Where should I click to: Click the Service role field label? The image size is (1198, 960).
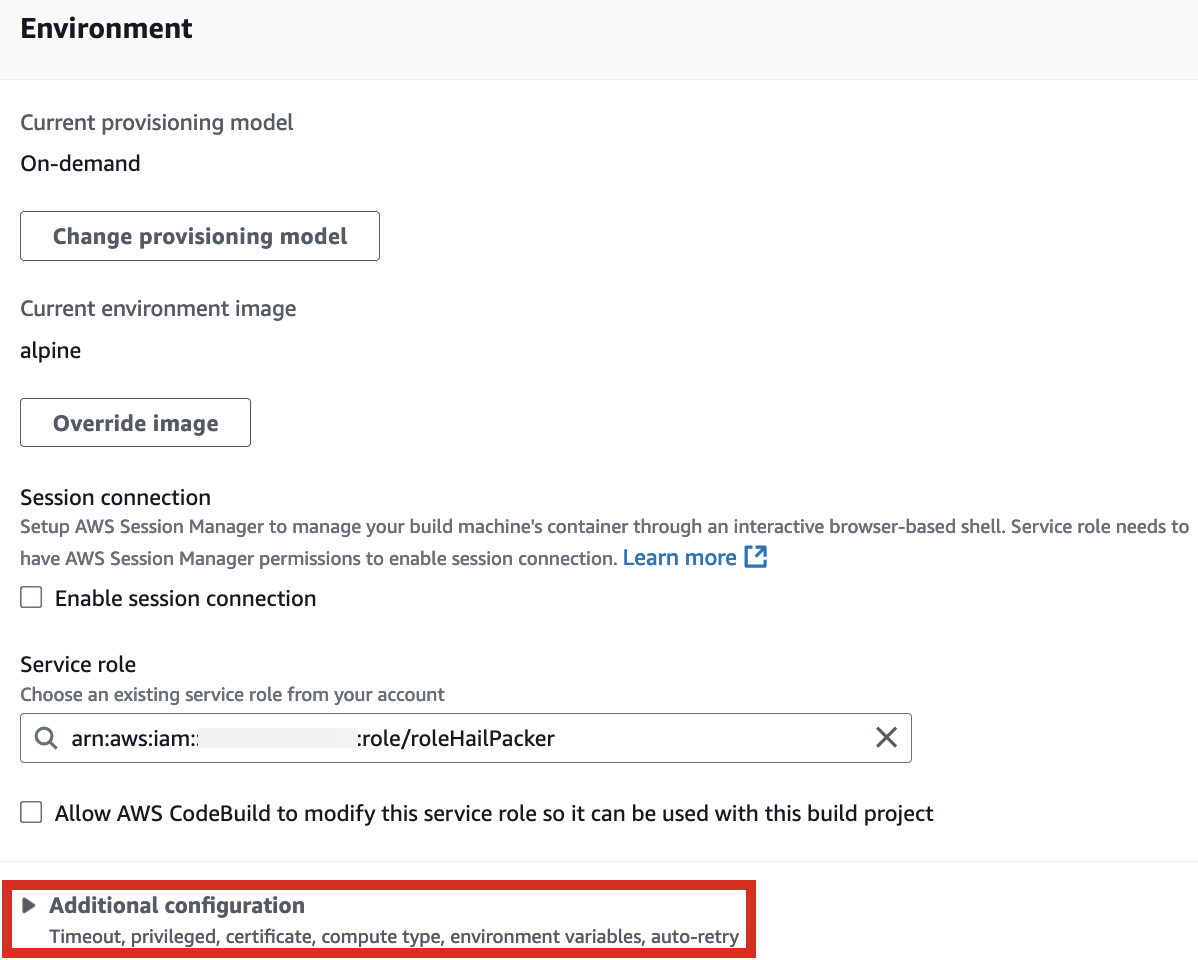pyautogui.click(x=78, y=665)
